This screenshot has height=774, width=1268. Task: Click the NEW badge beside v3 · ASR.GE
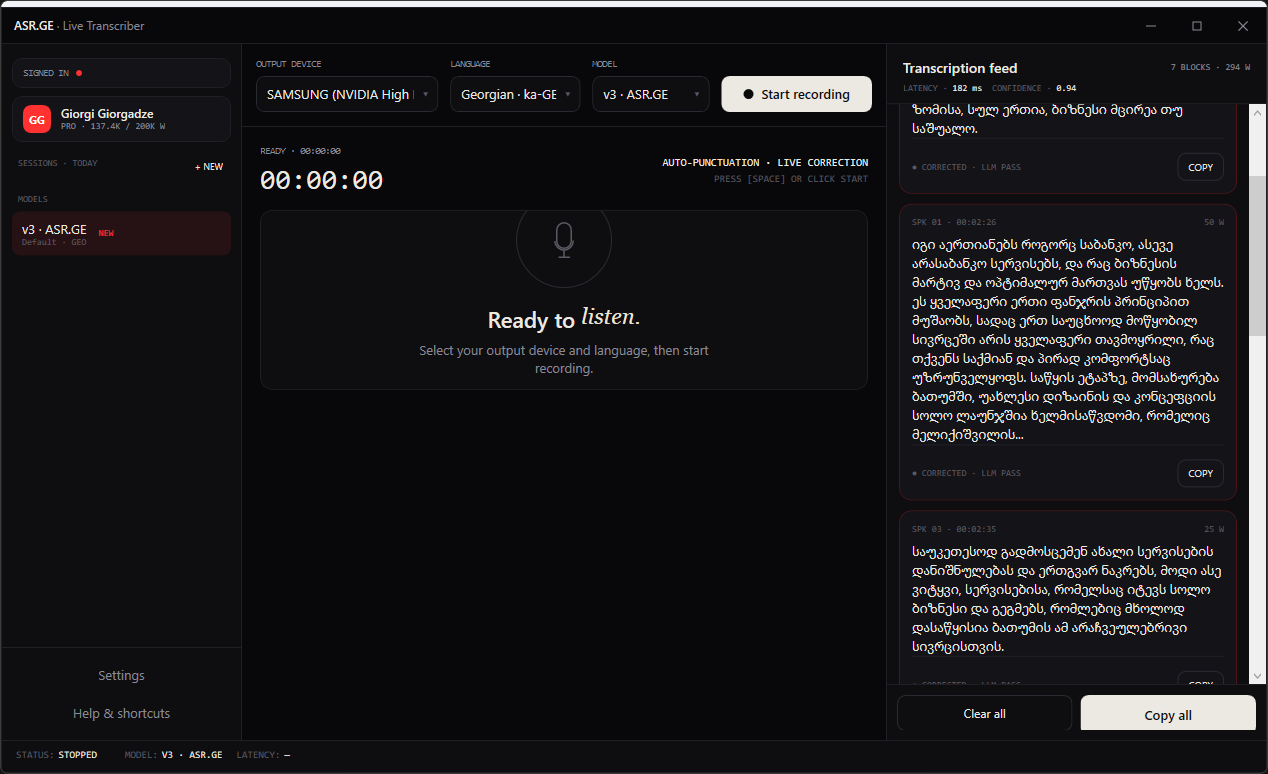pyautogui.click(x=106, y=233)
